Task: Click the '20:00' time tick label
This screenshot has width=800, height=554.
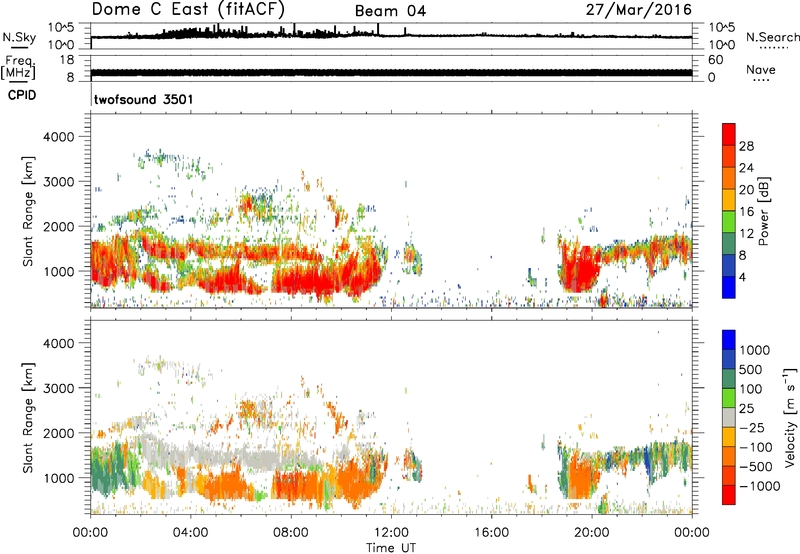Action: 591,533
